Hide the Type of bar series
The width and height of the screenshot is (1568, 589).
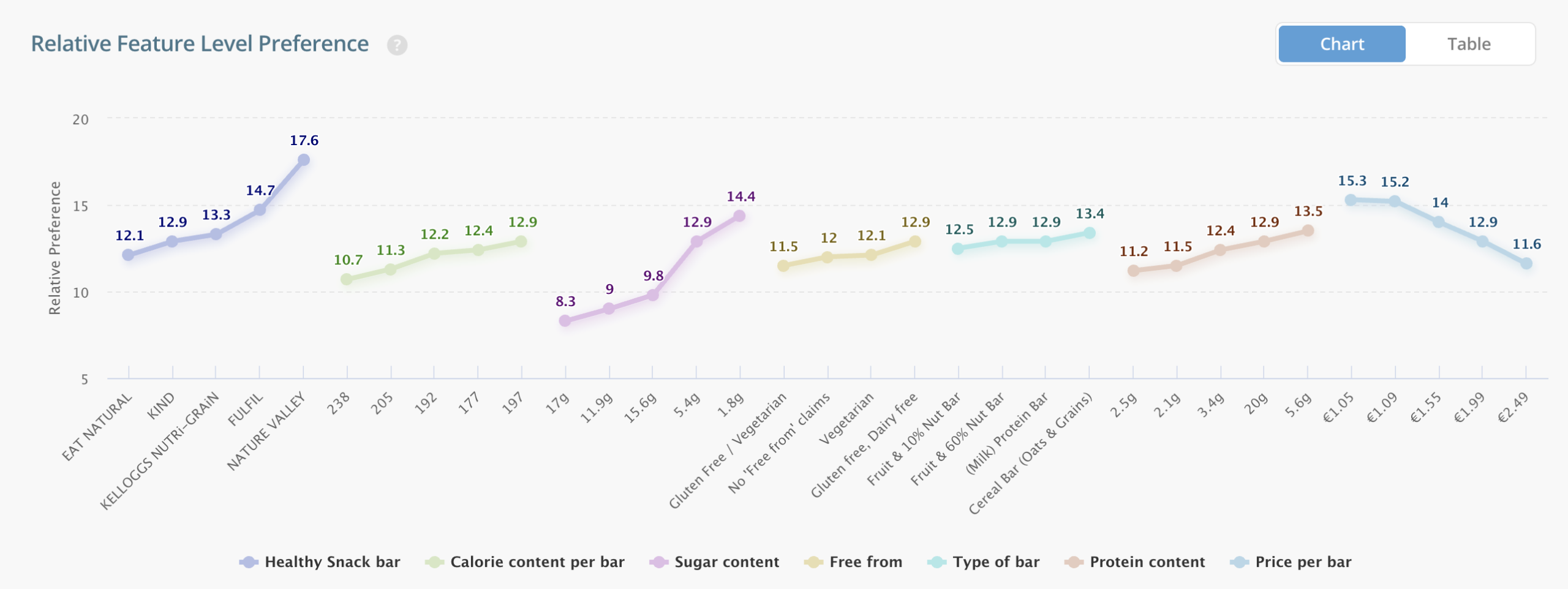click(x=984, y=562)
